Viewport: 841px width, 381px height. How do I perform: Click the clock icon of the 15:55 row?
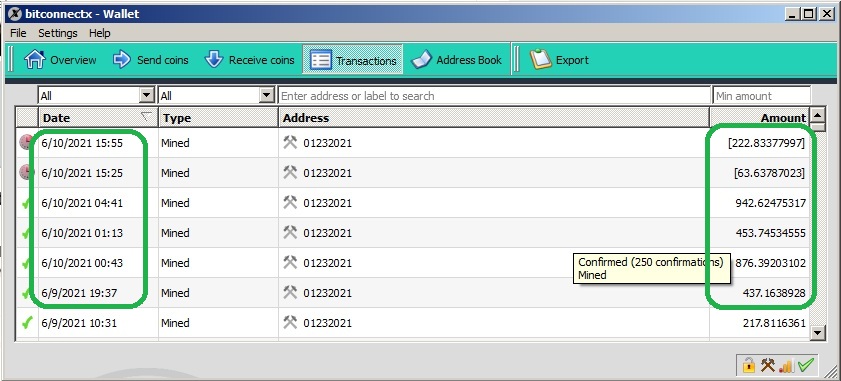[x=26, y=142]
